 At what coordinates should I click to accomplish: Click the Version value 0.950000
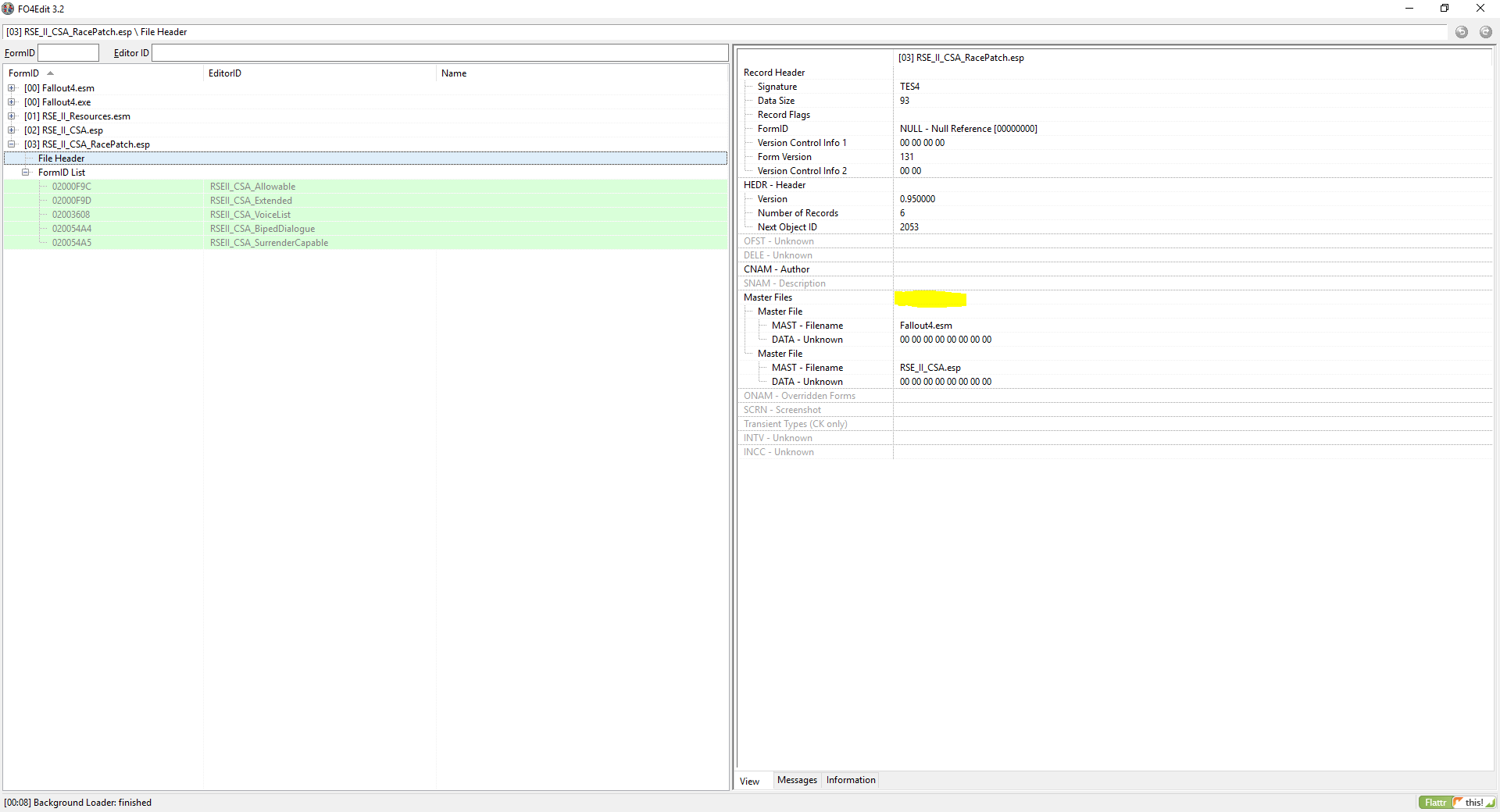(917, 199)
